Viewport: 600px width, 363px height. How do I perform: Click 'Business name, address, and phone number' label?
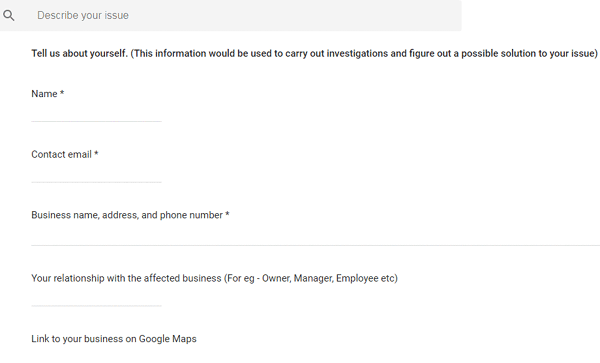click(x=130, y=215)
